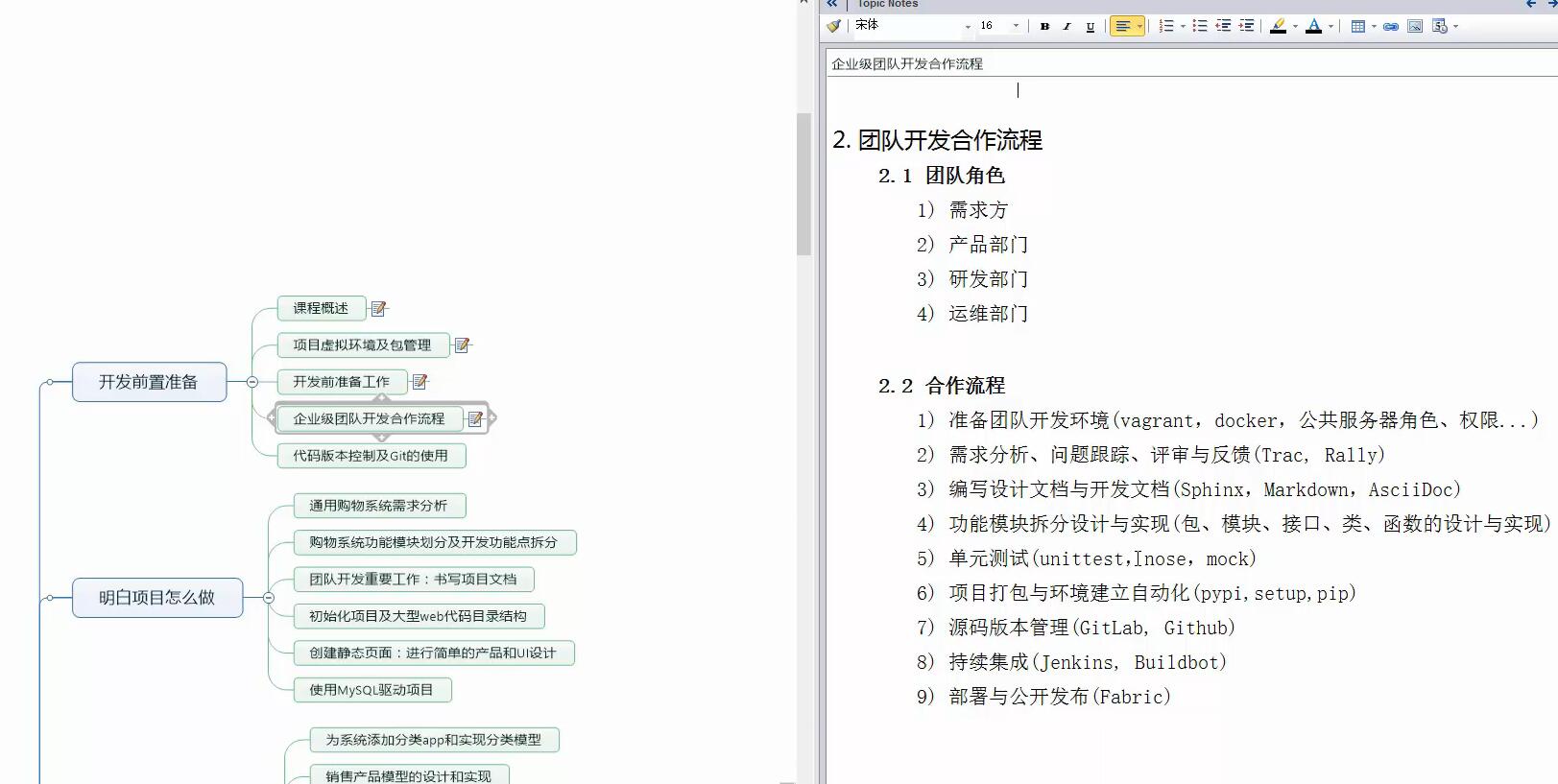
Task: Select the 使用MySQL驱动项目 subtopic
Action: pyautogui.click(x=372, y=689)
